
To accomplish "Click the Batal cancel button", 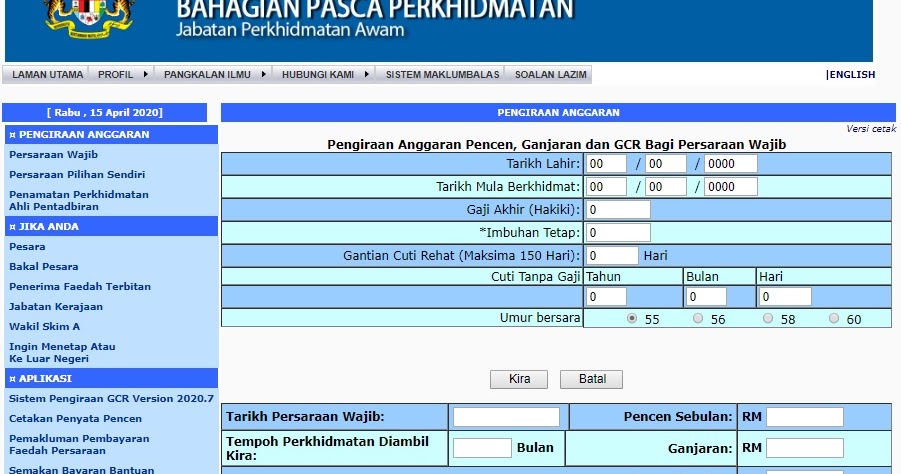I will coord(591,379).
